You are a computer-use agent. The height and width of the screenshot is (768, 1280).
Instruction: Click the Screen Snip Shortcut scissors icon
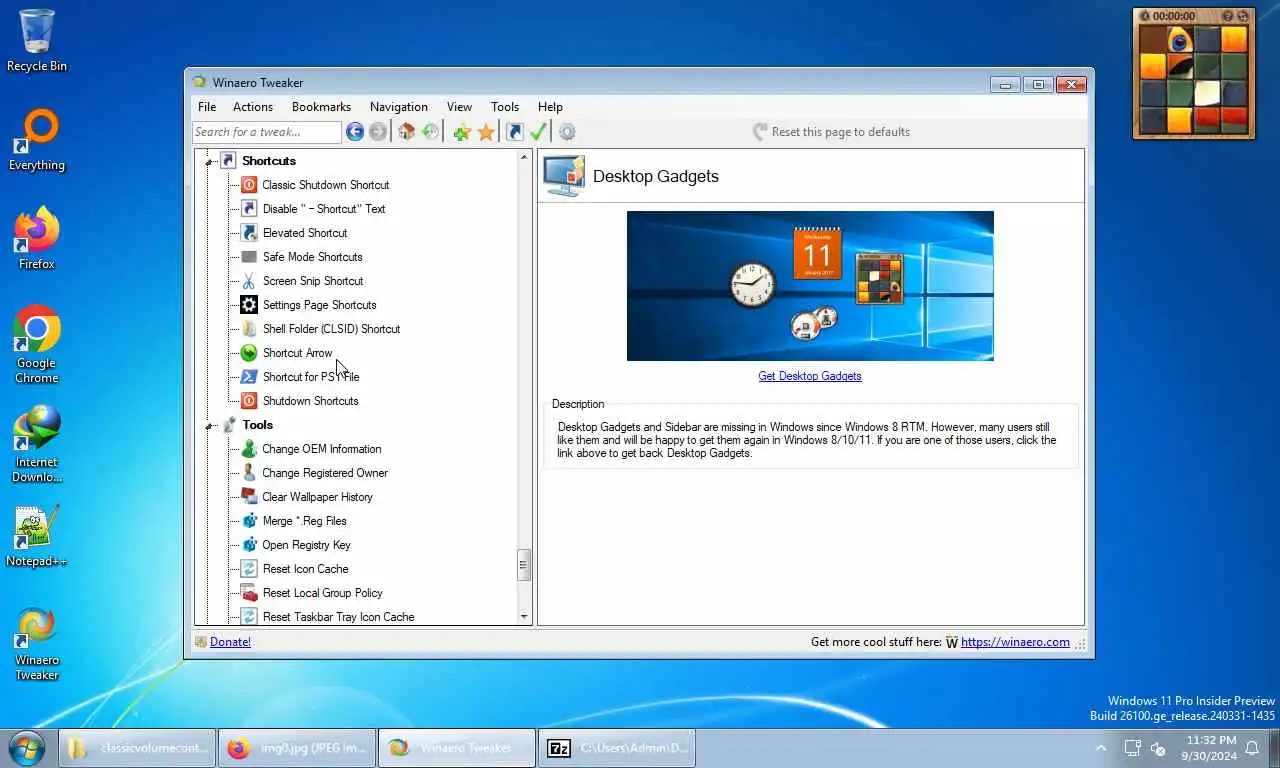(249, 281)
